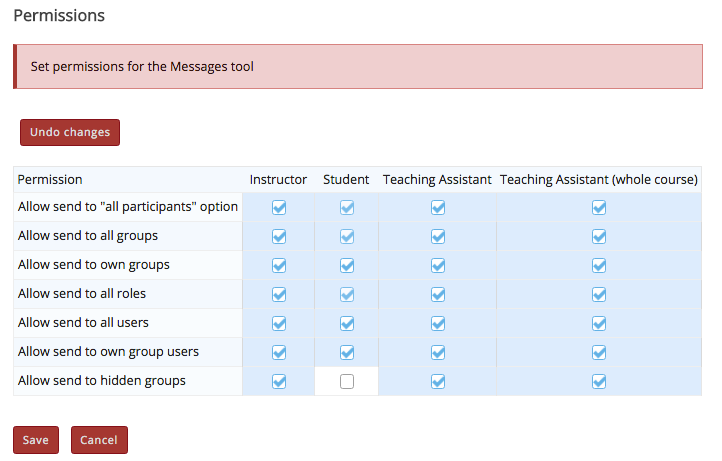722x461 pixels.
Task: Uncheck Instructor 'Allow send to own groups'
Action: (279, 266)
